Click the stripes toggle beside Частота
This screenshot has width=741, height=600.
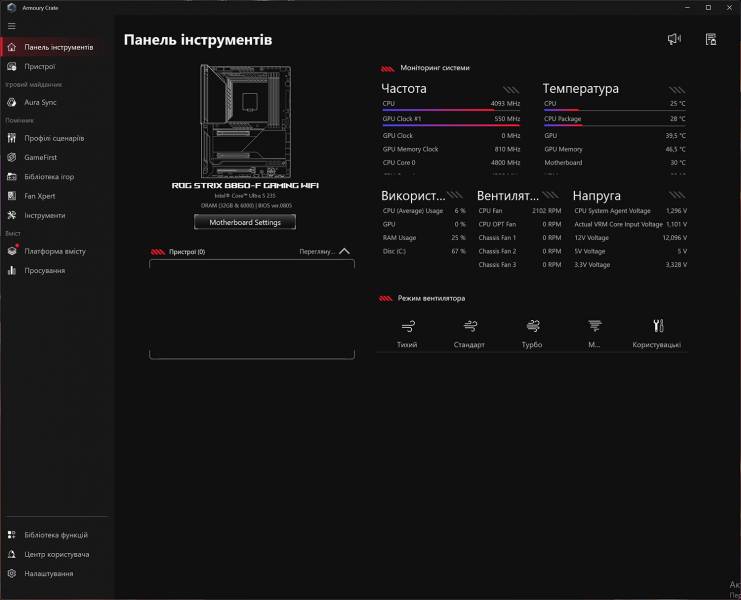(511, 90)
